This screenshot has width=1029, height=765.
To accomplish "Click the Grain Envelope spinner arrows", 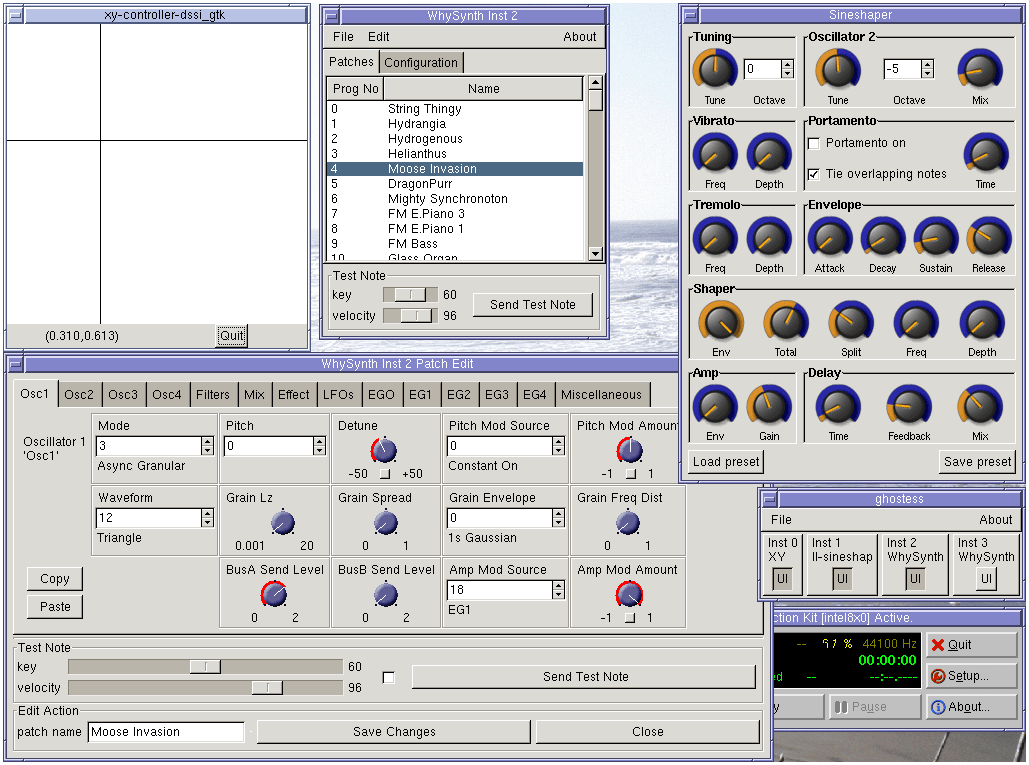I will (558, 518).
